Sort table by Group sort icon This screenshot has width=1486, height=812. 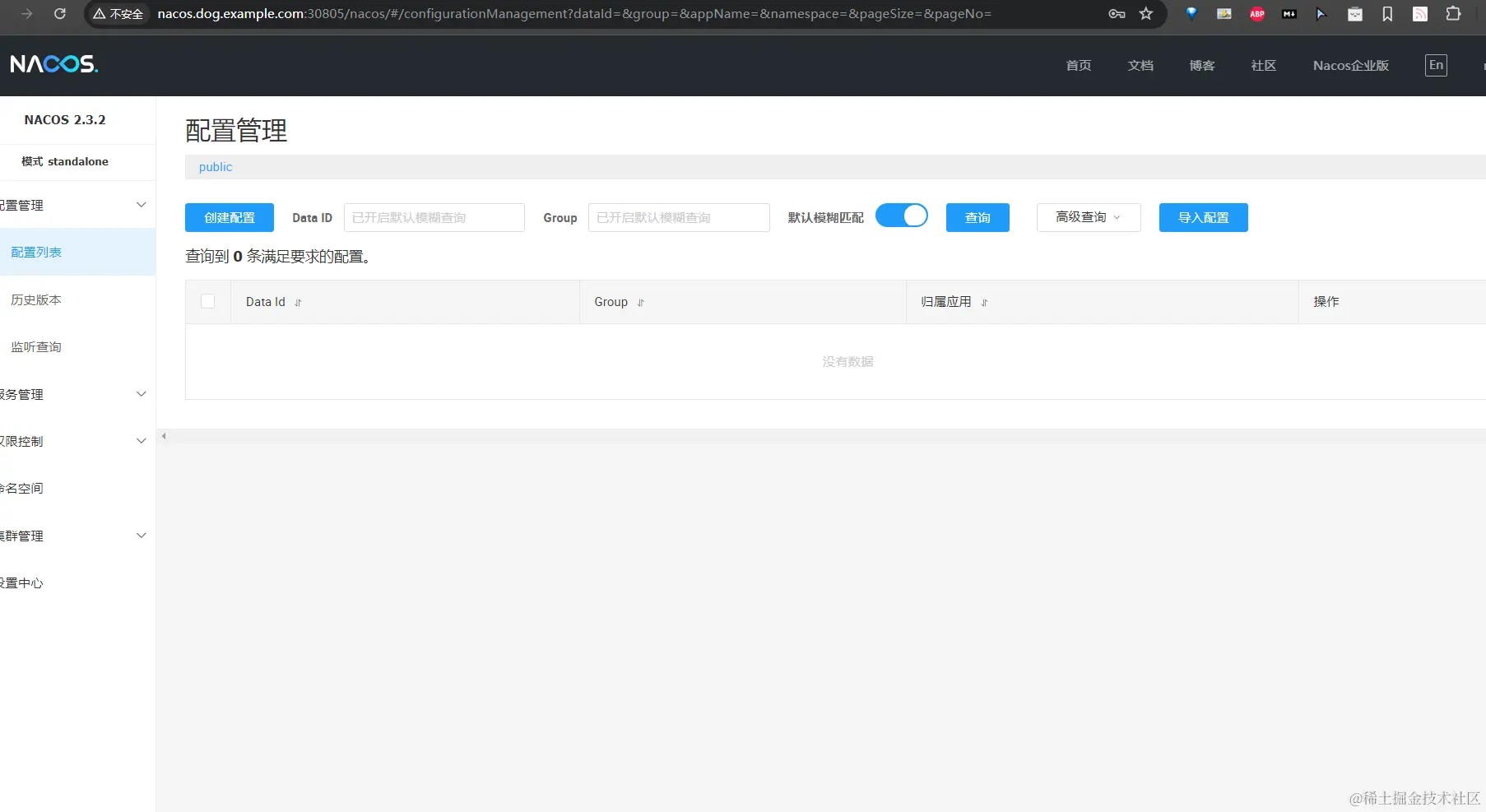click(640, 303)
